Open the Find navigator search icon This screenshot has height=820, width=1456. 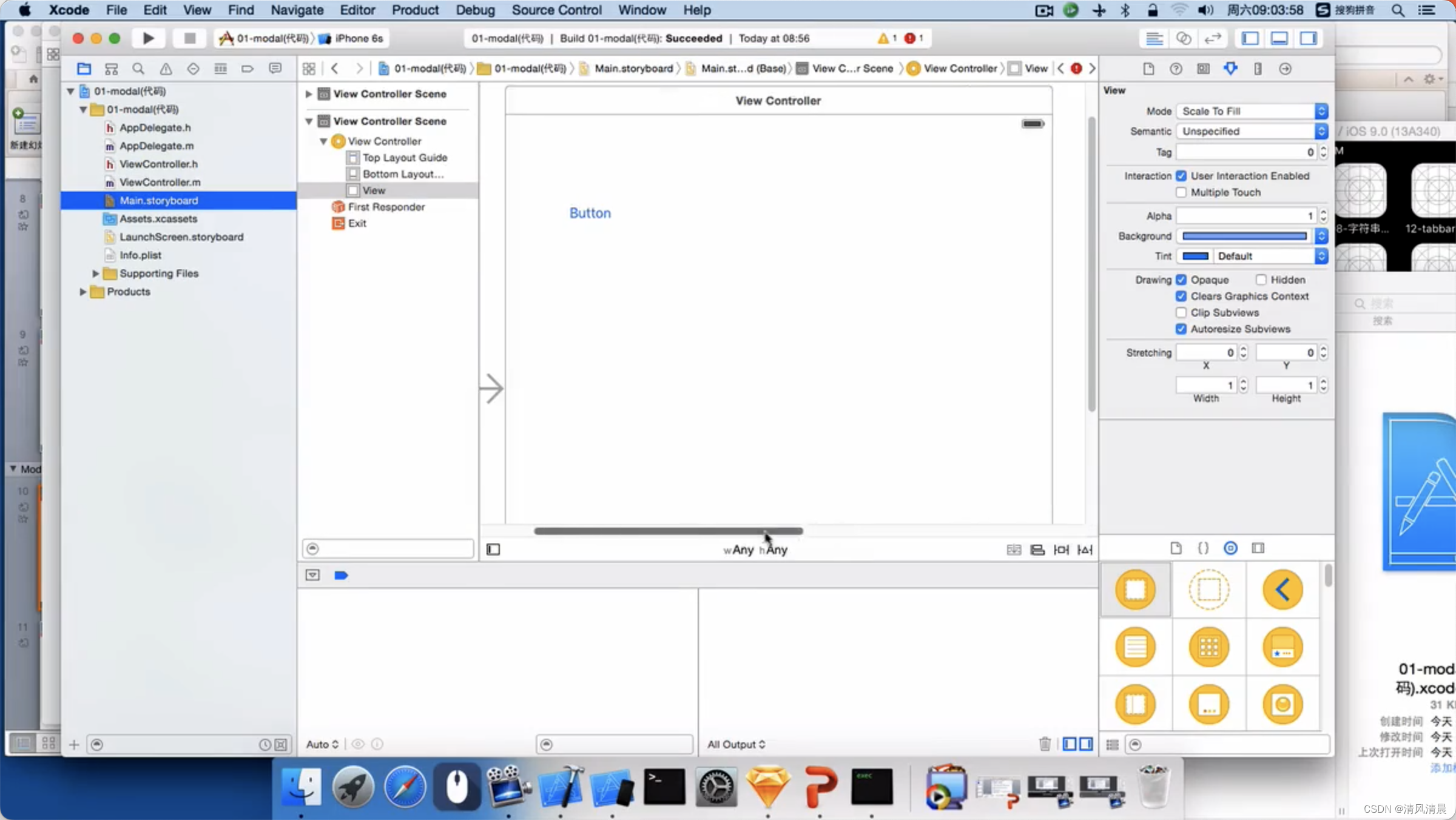(x=138, y=69)
